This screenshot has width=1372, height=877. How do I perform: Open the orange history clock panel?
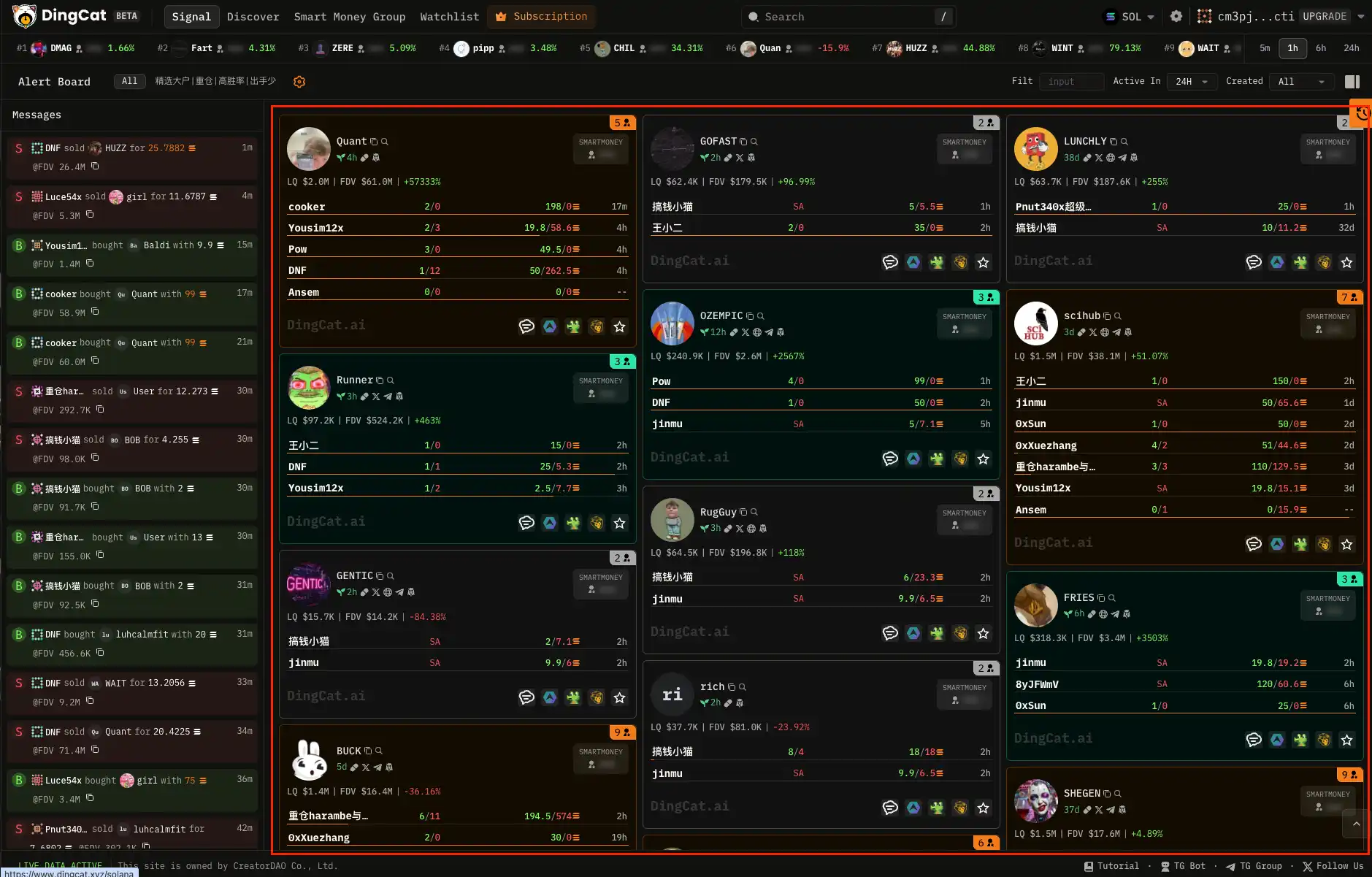coord(1362,113)
